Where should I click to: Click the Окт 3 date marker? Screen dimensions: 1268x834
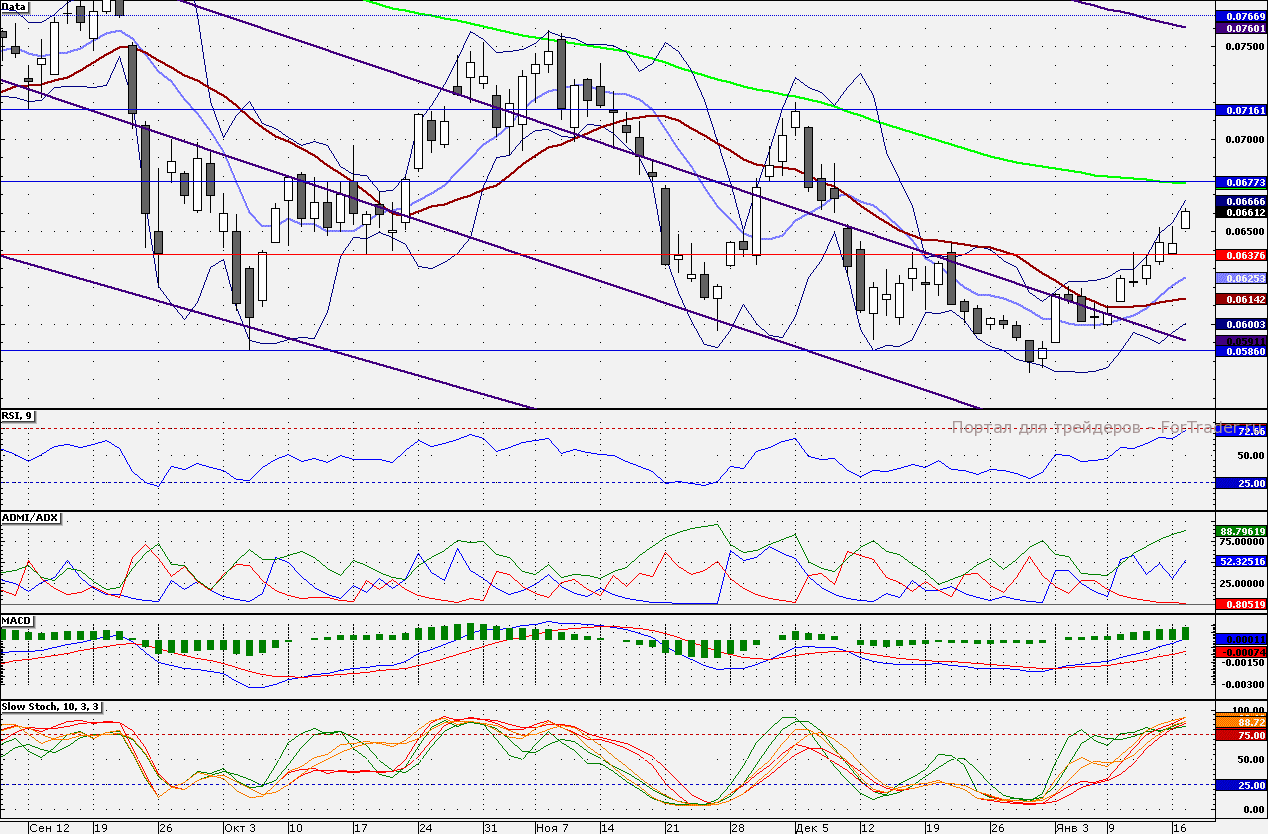click(x=240, y=828)
